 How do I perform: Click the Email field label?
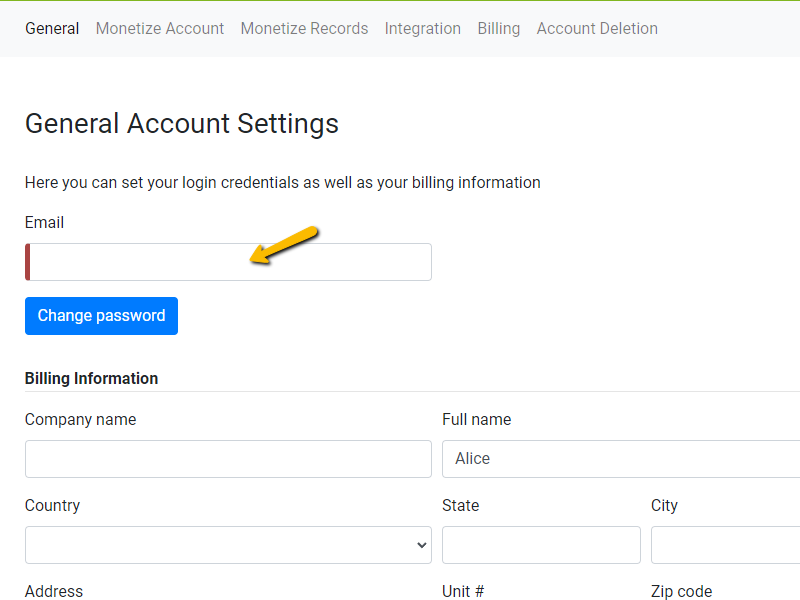tap(44, 222)
